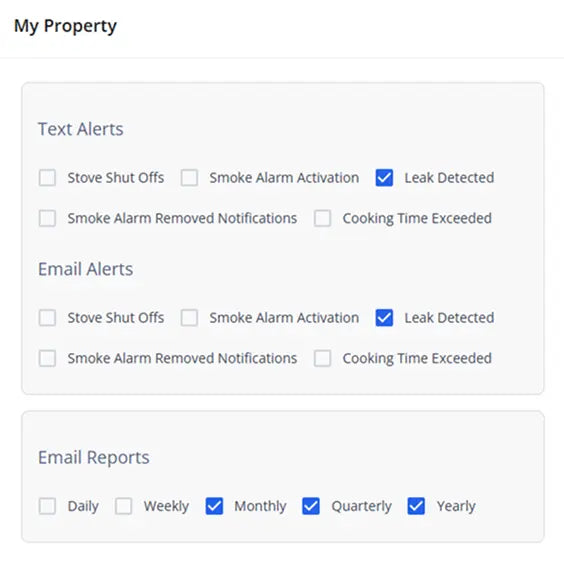Disable Quarterly email reports checkbox
Image resolution: width=564 pixels, height=564 pixels.
[311, 506]
